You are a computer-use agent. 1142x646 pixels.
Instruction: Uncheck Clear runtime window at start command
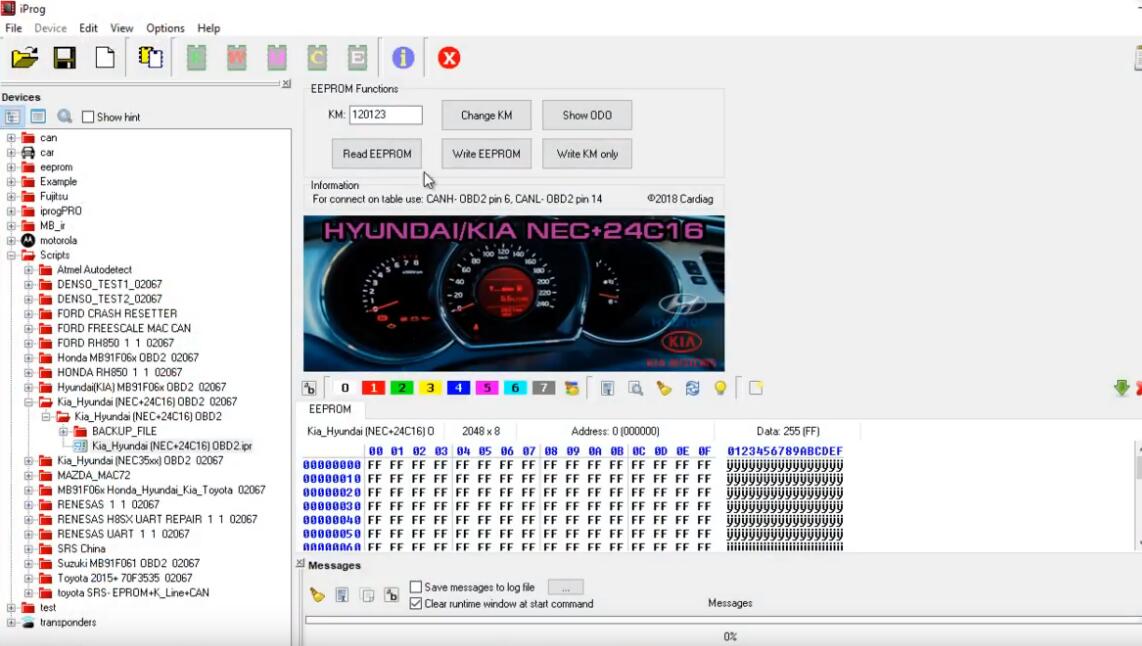click(416, 604)
